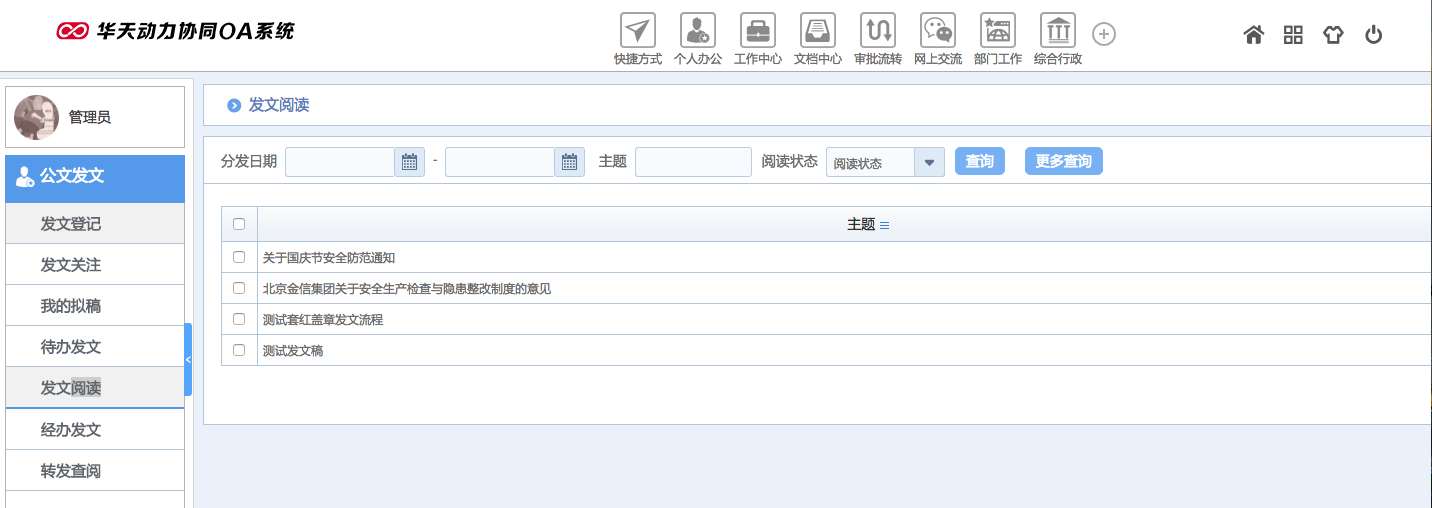Viewport: 1432px width, 508px height.
Task: Select 经办发文 in the sidebar
Action: point(95,430)
